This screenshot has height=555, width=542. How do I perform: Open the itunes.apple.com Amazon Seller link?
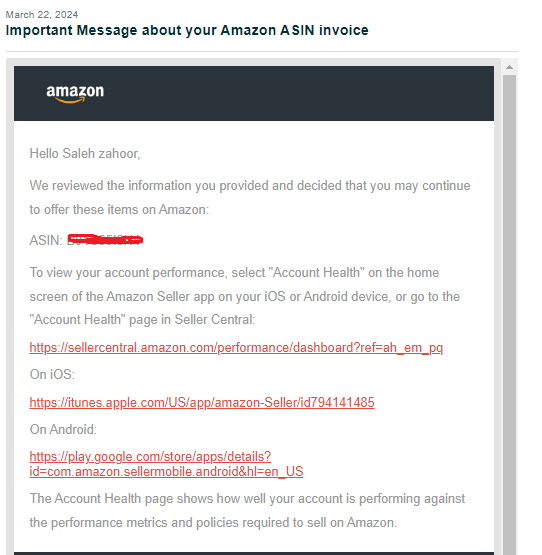(202, 402)
